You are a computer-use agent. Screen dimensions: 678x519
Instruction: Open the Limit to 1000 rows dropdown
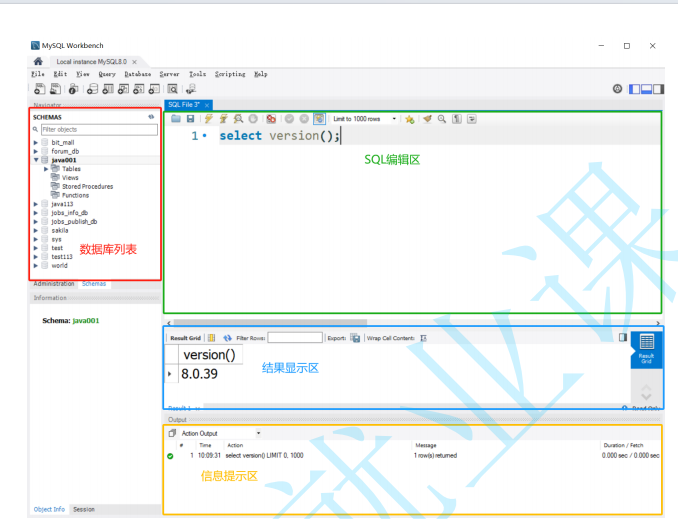365,119
